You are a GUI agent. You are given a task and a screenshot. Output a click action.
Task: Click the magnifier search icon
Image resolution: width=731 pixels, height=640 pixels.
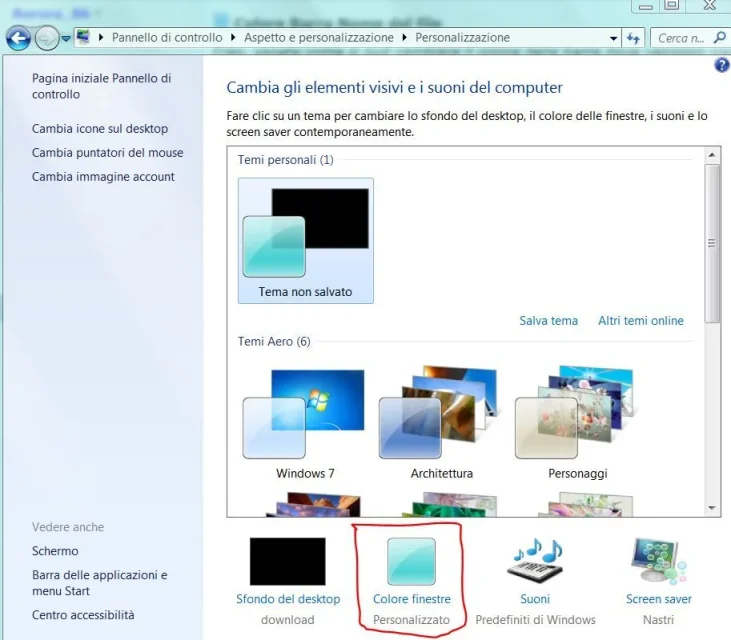[720, 37]
